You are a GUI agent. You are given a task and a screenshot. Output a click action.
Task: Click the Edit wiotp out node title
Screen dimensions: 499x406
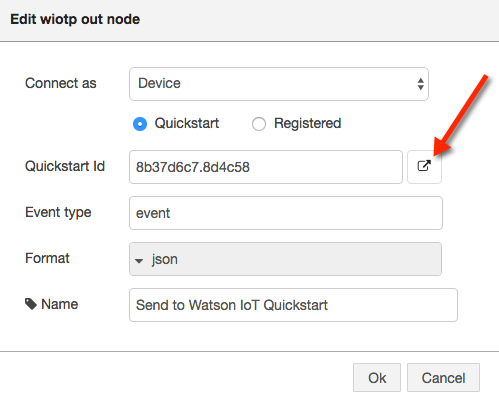click(x=75, y=19)
